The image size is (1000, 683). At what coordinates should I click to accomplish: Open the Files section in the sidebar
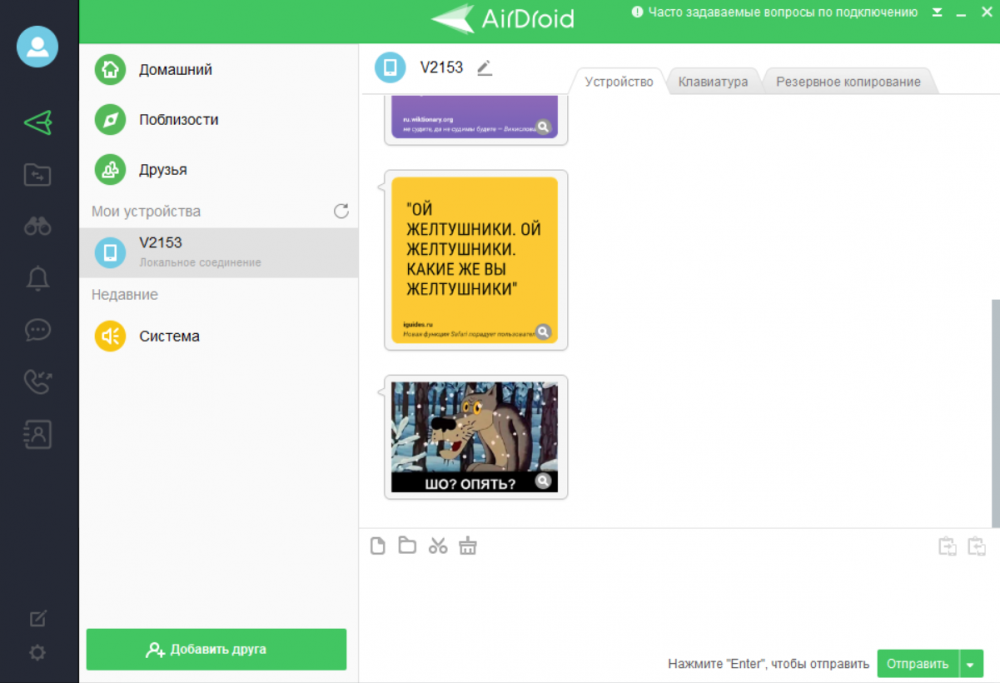38,175
